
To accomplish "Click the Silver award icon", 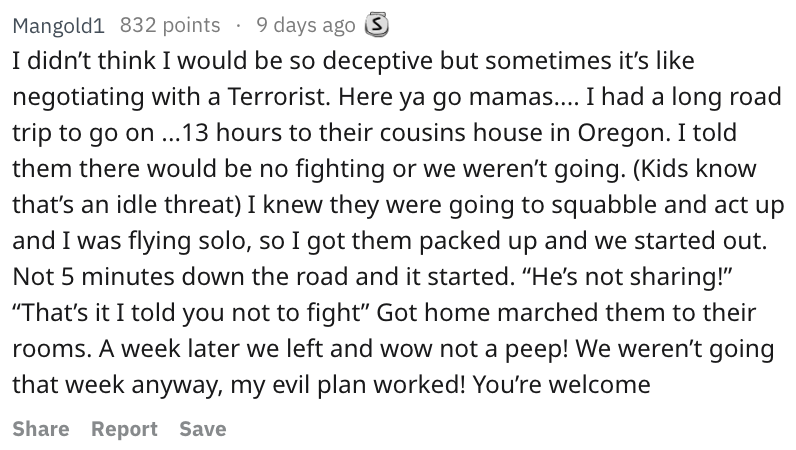I will click(377, 24).
